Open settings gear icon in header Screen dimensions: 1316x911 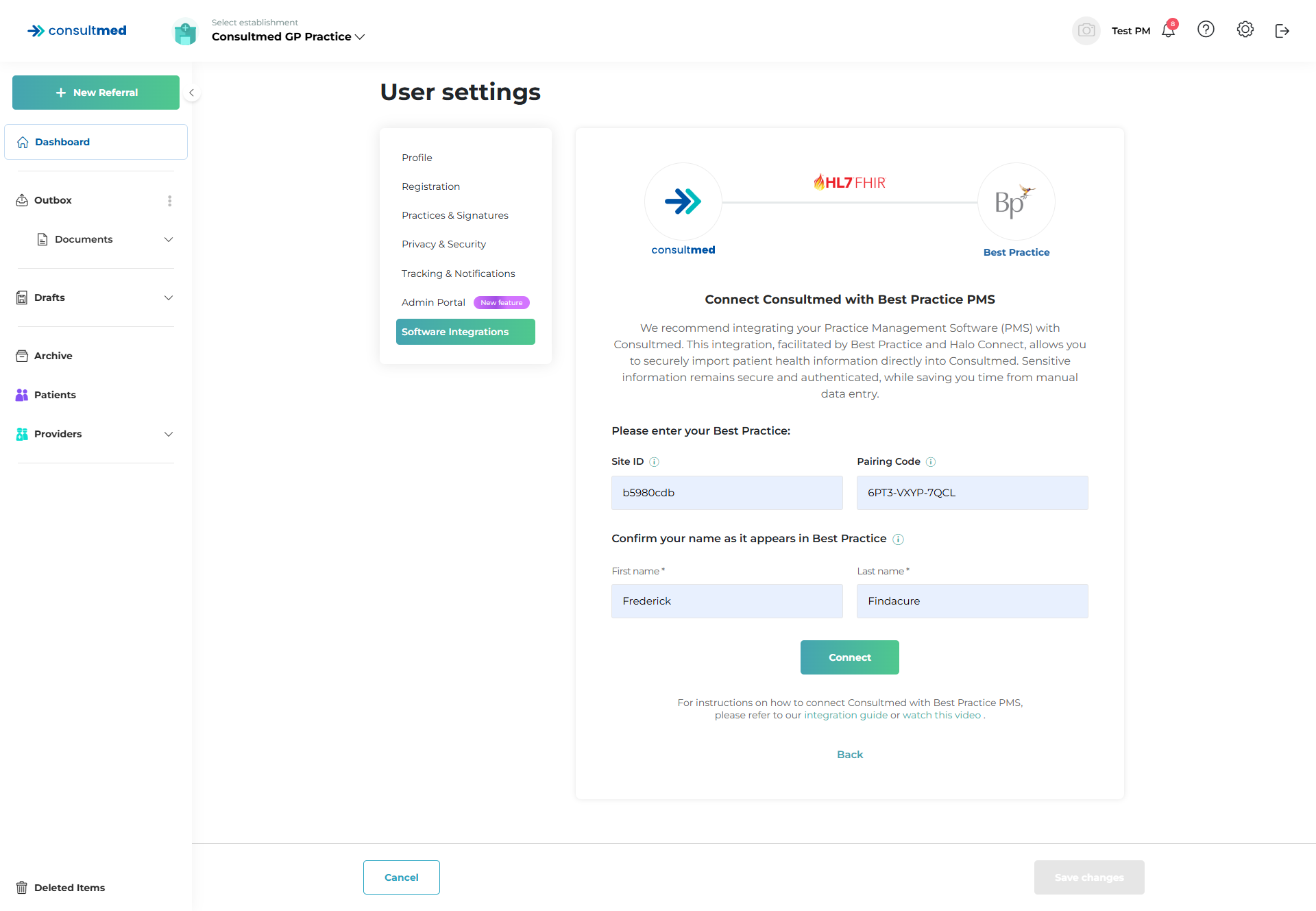coord(1245,29)
